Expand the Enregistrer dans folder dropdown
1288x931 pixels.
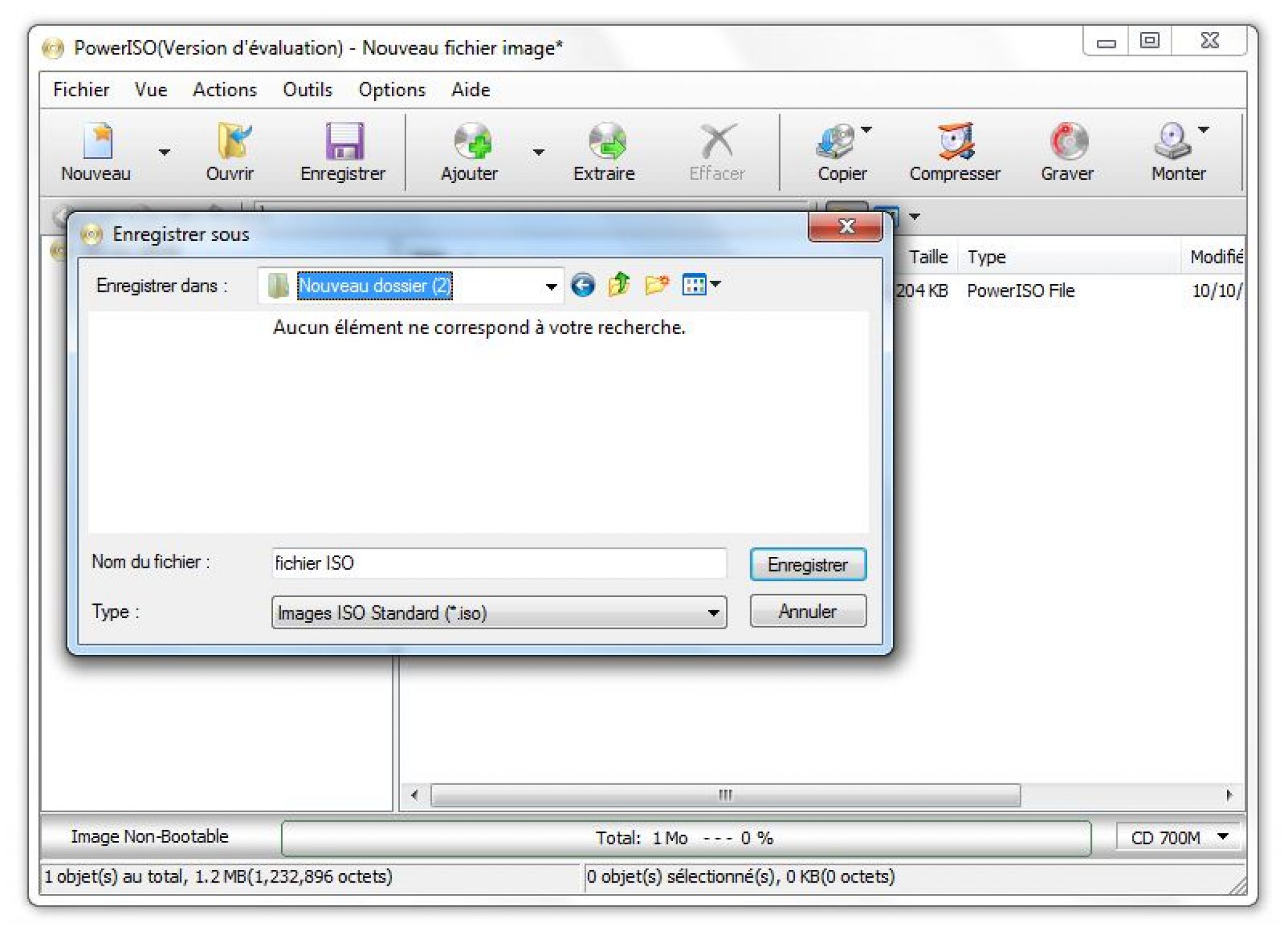click(551, 287)
